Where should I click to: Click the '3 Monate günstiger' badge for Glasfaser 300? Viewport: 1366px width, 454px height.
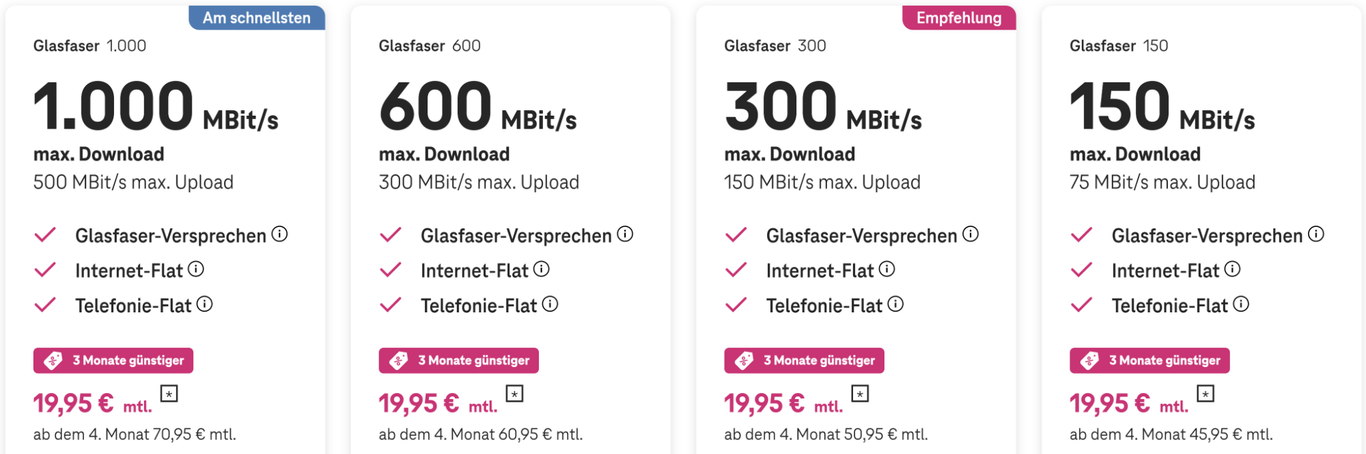point(804,360)
